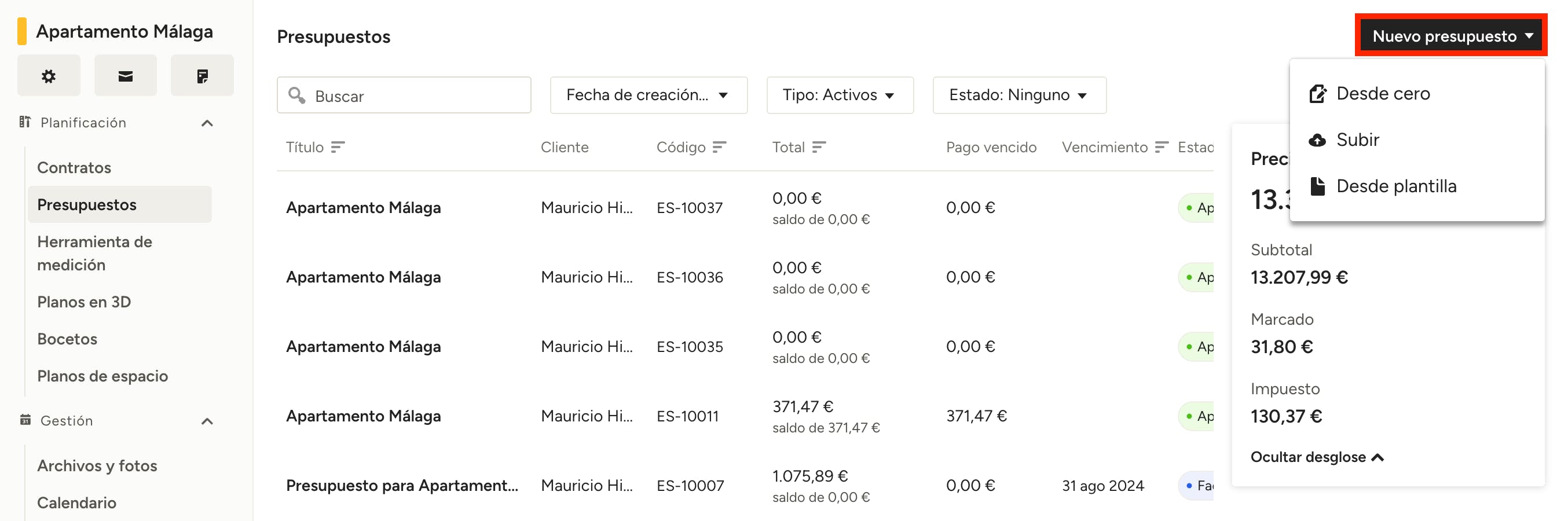The image size is (1568, 521).
Task: Open Tipo: Activos filter dropdown
Action: coord(840,95)
